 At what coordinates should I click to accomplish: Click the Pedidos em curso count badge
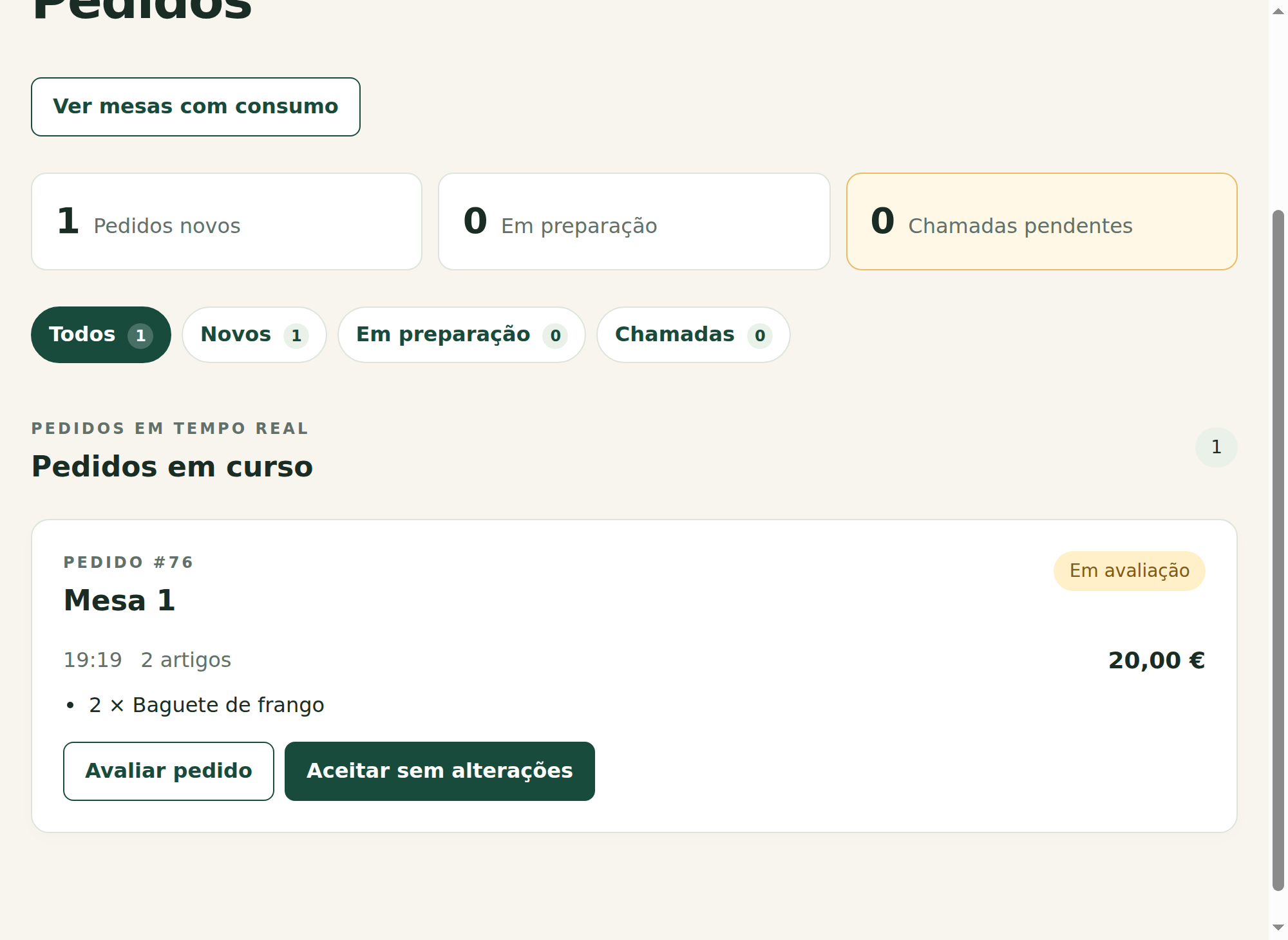(x=1217, y=447)
